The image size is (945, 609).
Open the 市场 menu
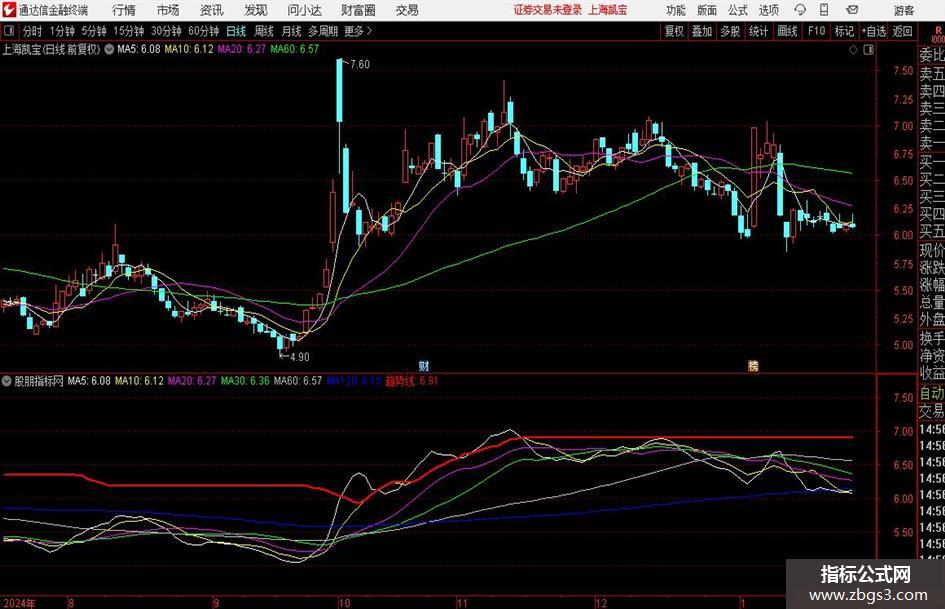(x=168, y=10)
